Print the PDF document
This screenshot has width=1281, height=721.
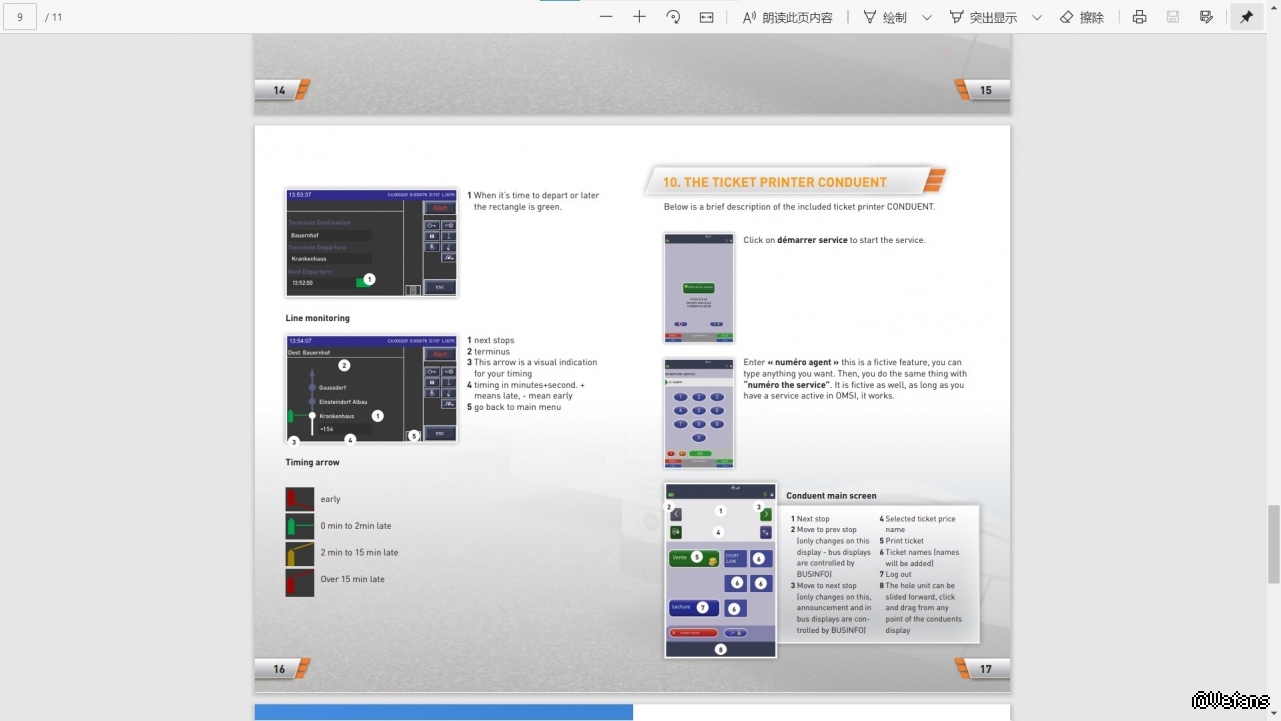[x=1139, y=17]
